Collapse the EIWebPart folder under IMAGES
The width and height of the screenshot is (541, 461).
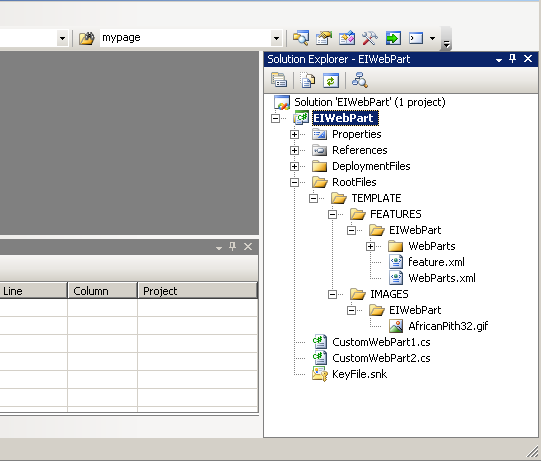pyautogui.click(x=351, y=310)
